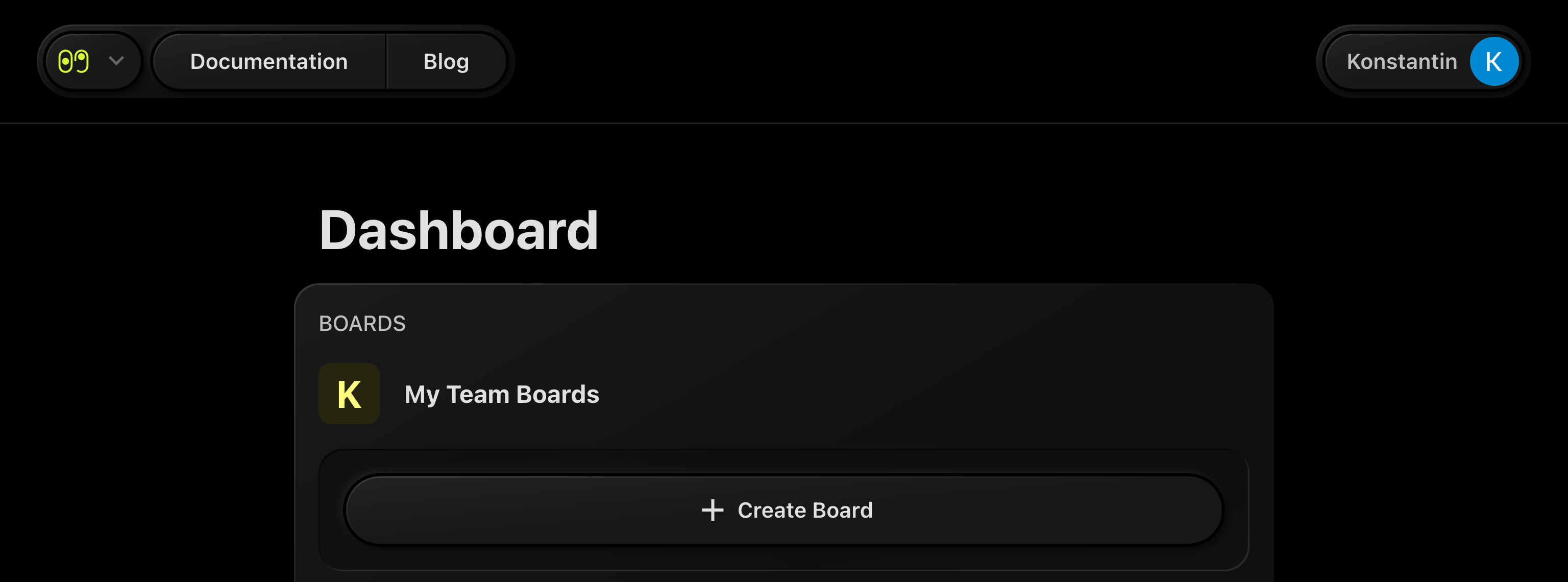
Task: Click the plus icon on Create Board
Action: (712, 510)
